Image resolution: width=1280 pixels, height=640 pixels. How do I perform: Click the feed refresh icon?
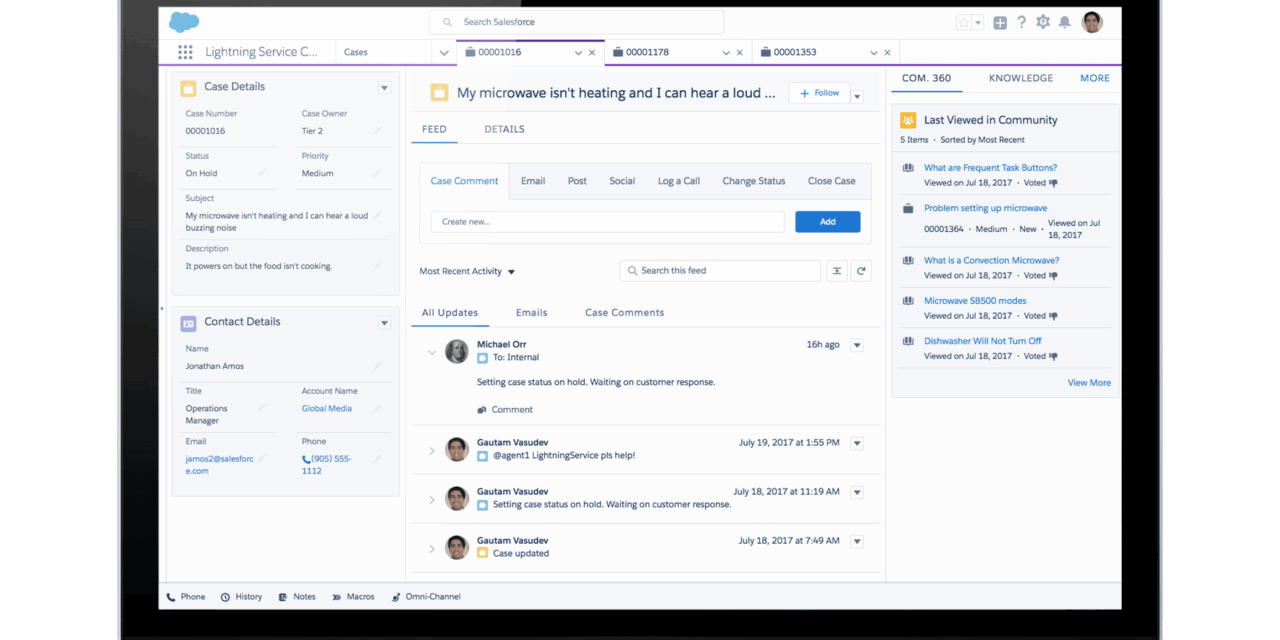(861, 270)
